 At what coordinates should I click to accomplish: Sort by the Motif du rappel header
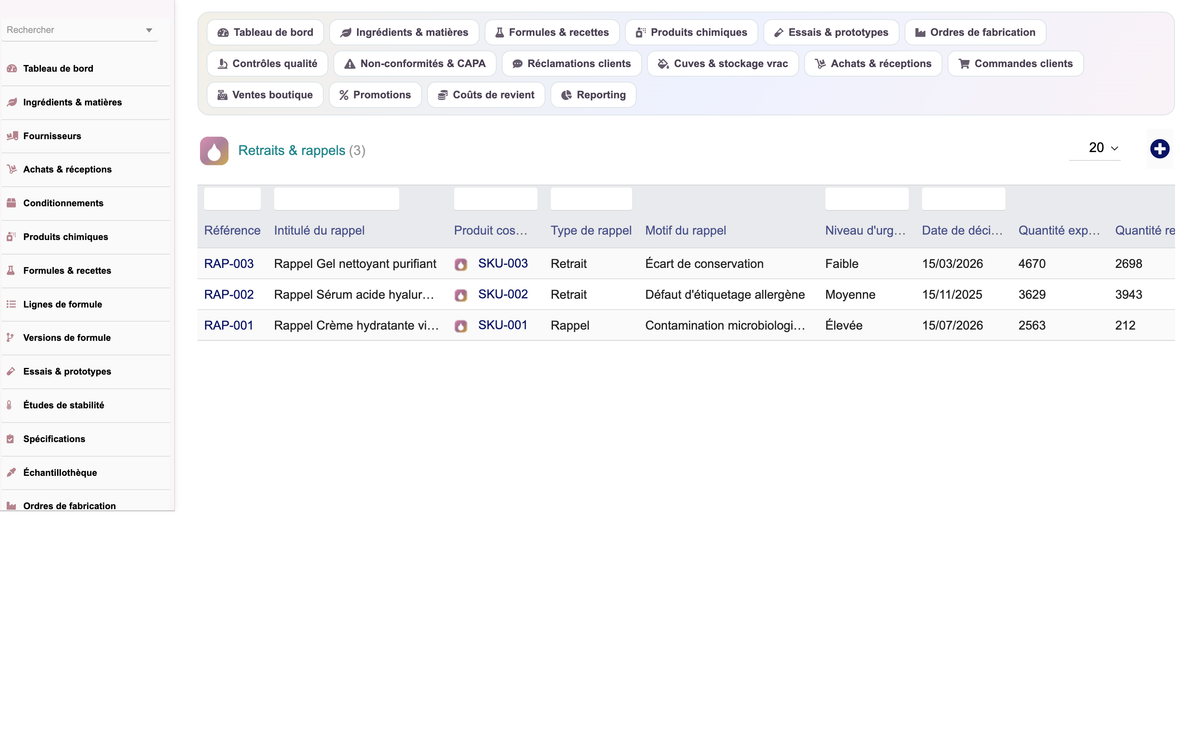coord(686,231)
